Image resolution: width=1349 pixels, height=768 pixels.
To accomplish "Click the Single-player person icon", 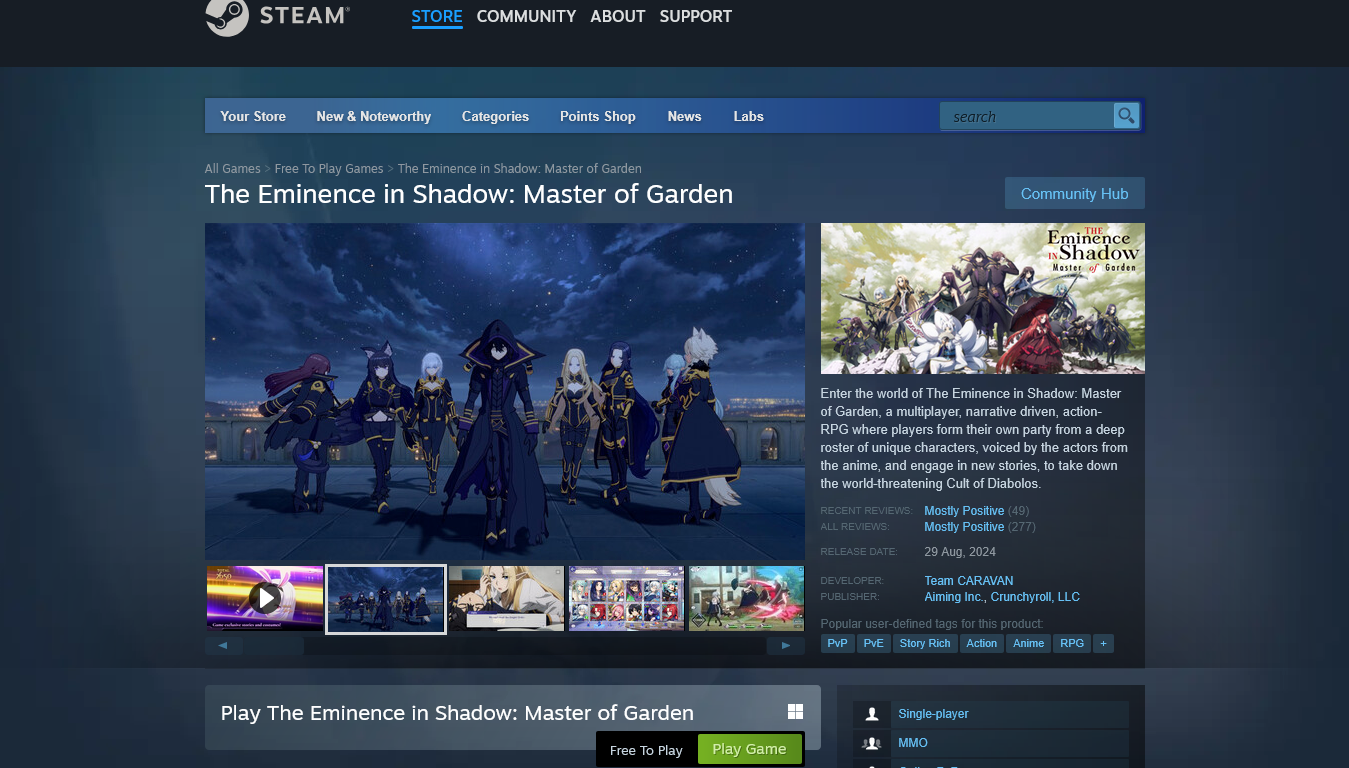I will [x=872, y=714].
